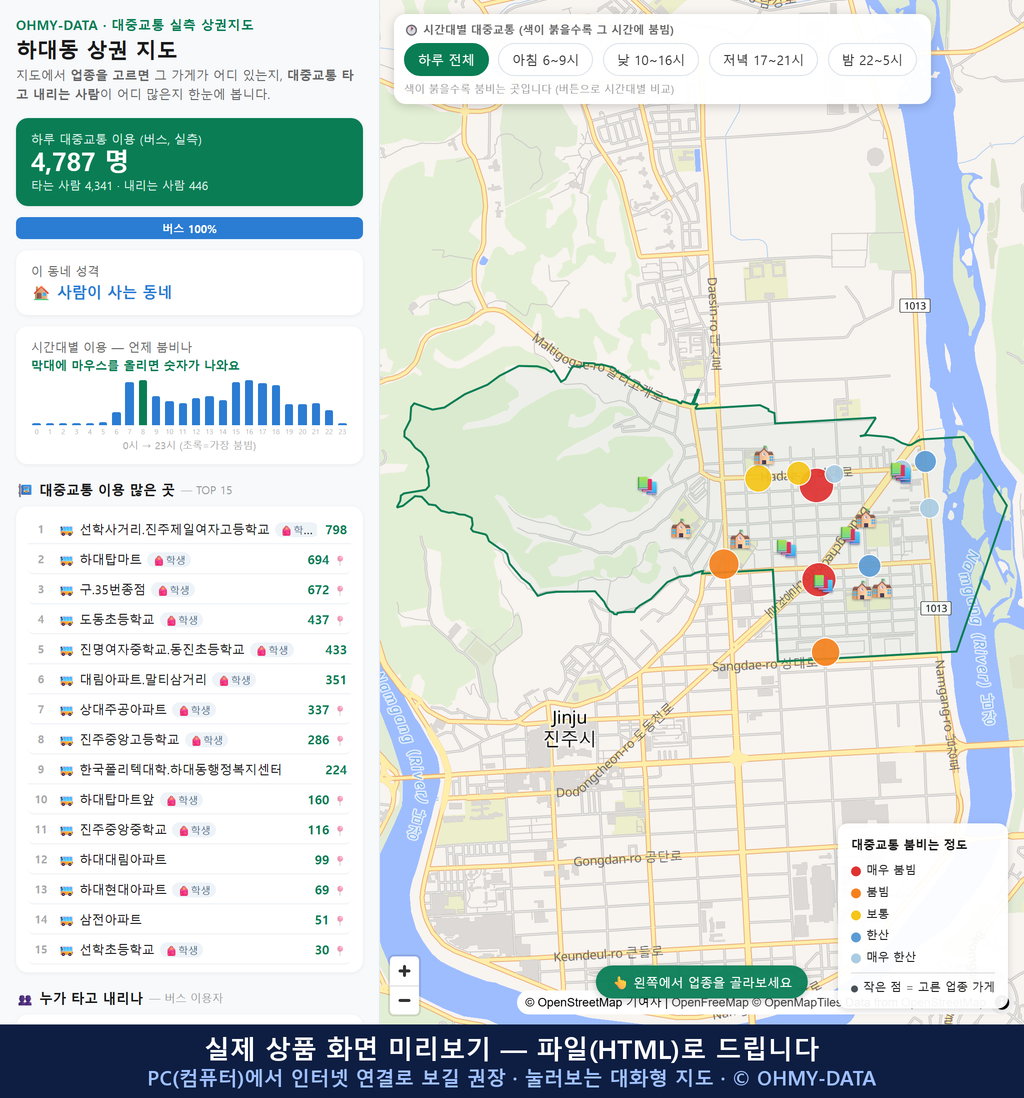This screenshot has height=1098, width=1024.
Task: Select the 한국폴리텍대학.하대동행정복지센터 stop row
Action: click(189, 770)
